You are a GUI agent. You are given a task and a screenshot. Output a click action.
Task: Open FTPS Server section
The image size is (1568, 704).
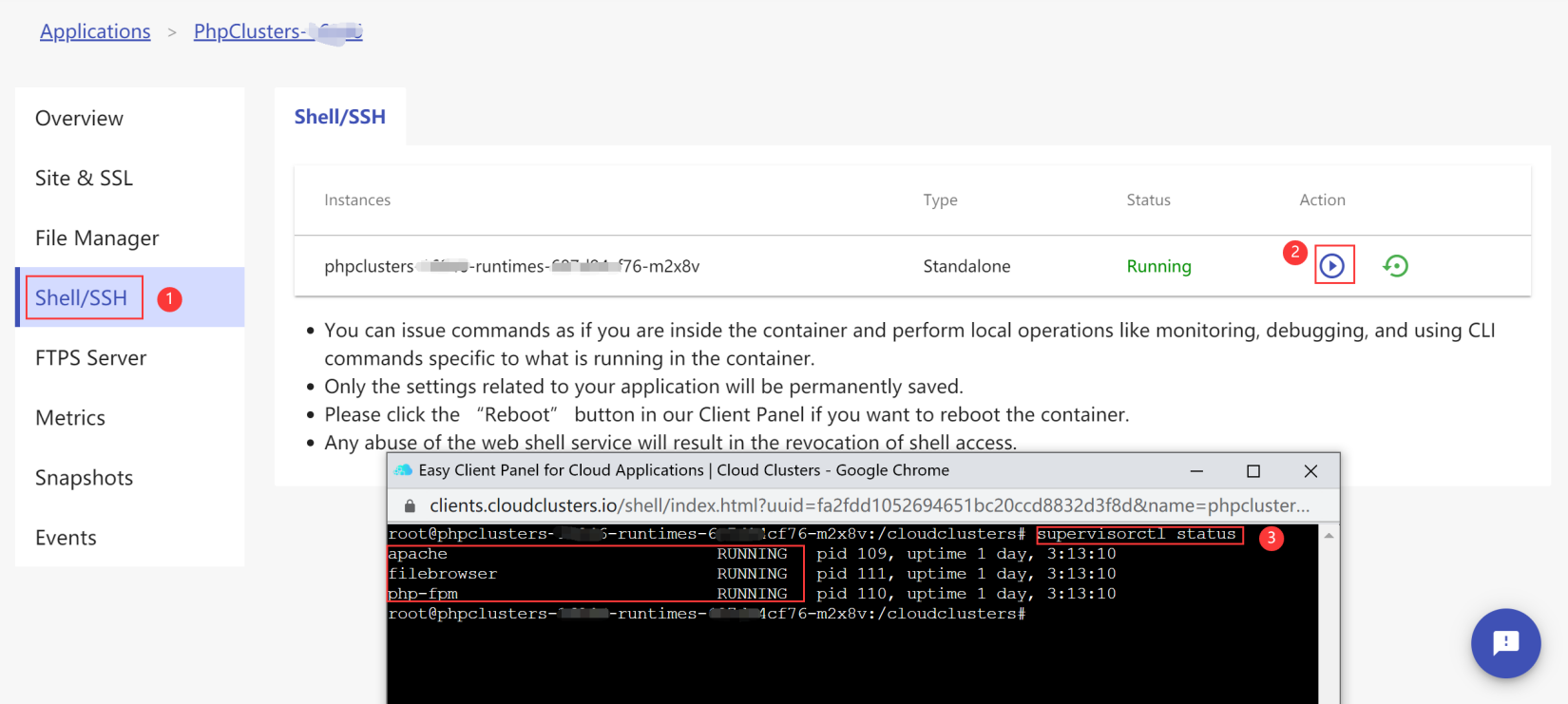pyautogui.click(x=130, y=357)
